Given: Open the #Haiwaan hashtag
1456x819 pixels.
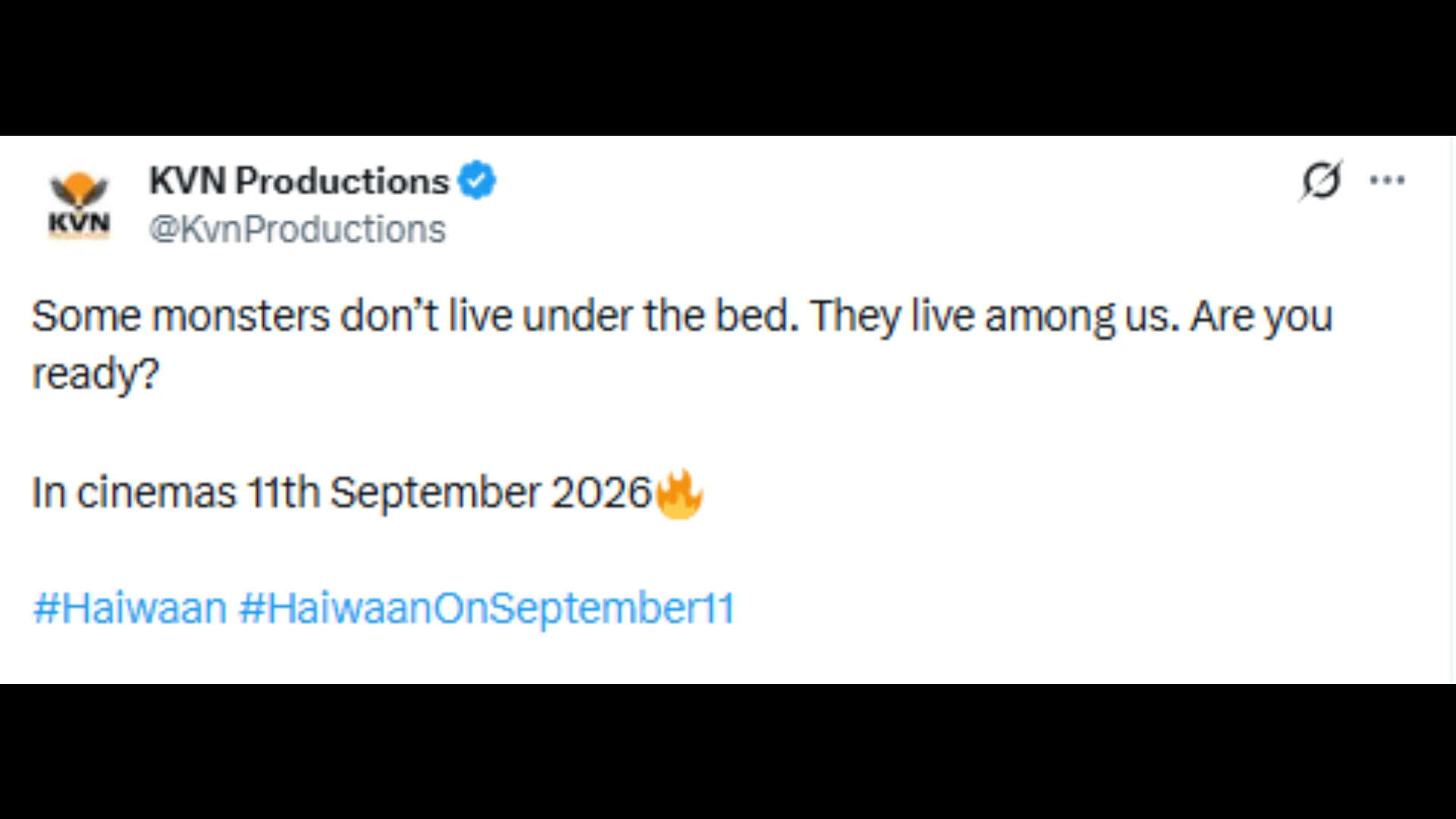Looking at the screenshot, I should [x=130, y=608].
